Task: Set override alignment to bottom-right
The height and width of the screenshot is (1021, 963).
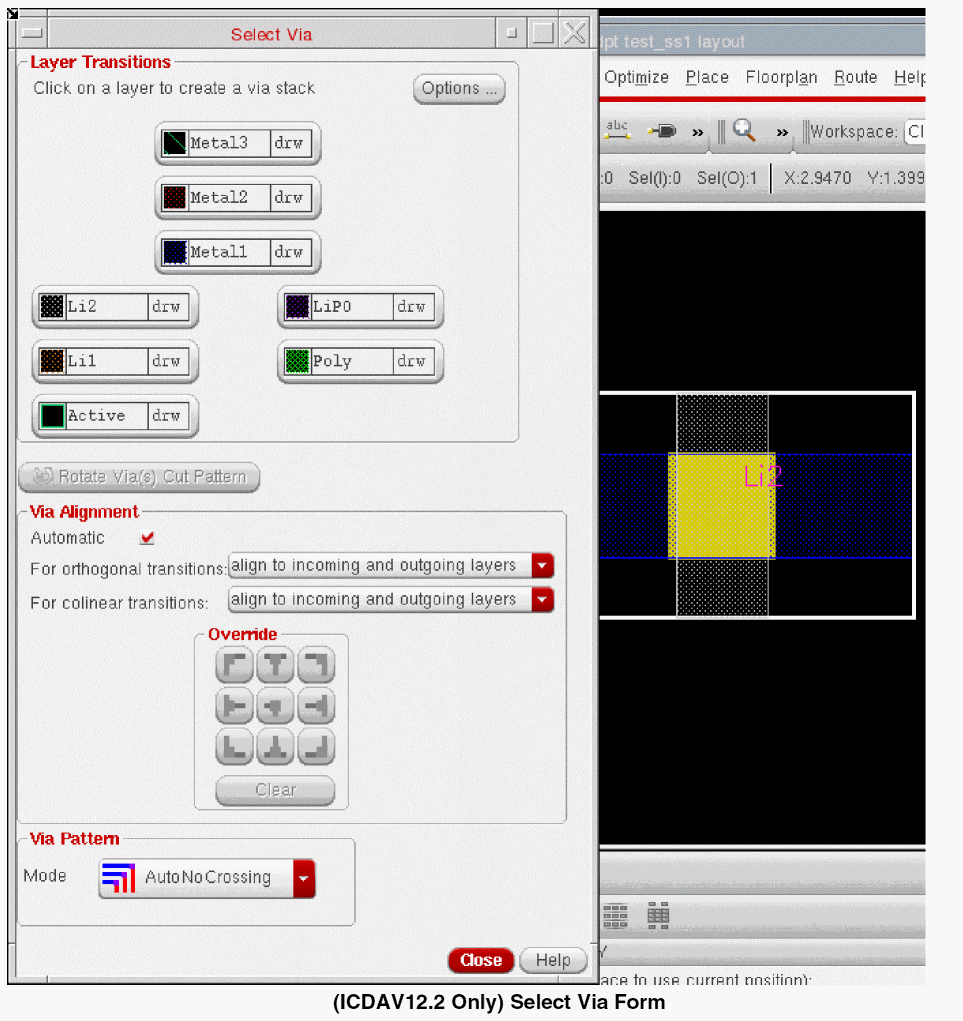Action: pyautogui.click(x=316, y=747)
